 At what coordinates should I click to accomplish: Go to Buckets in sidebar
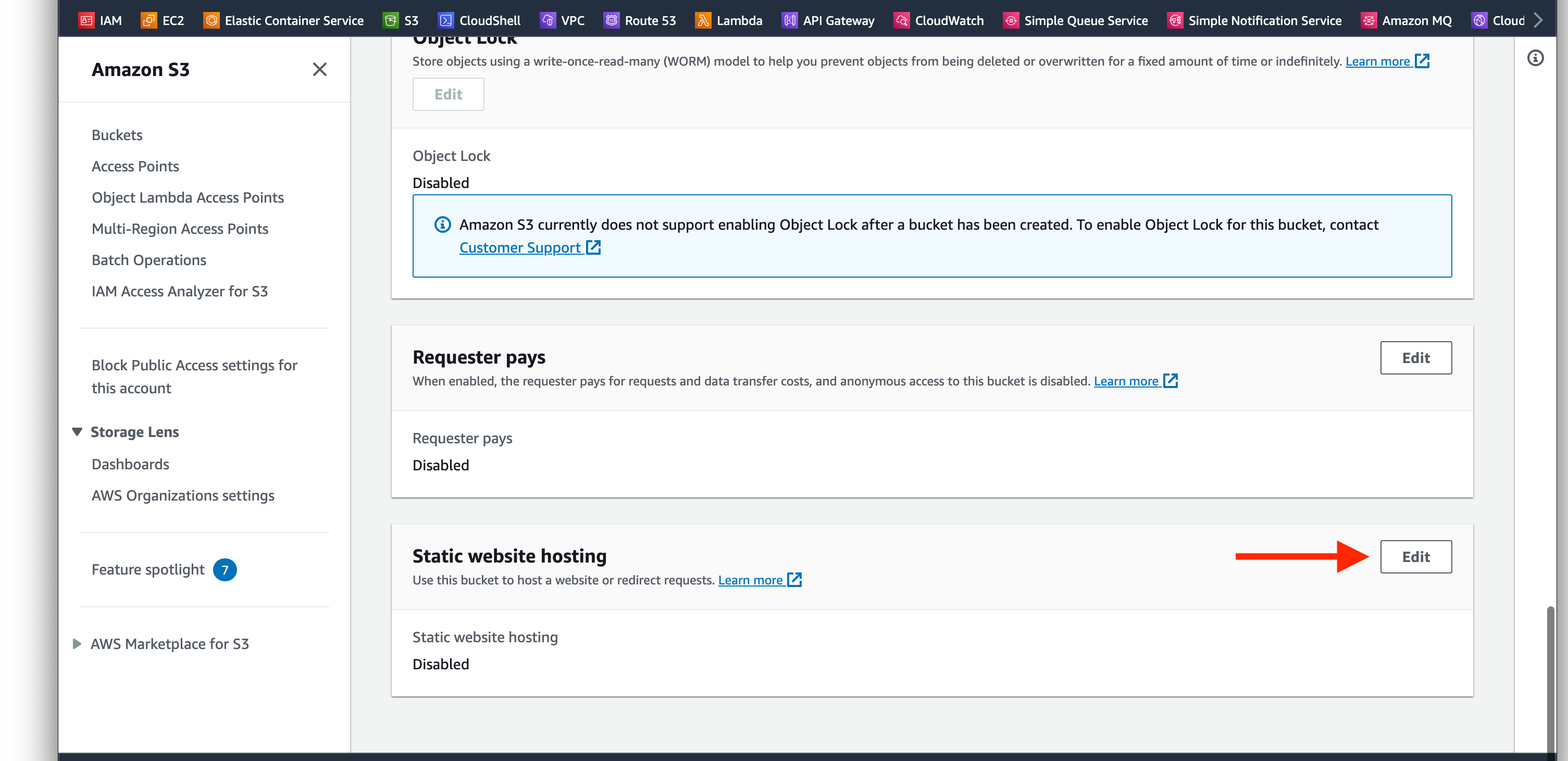[x=117, y=134]
